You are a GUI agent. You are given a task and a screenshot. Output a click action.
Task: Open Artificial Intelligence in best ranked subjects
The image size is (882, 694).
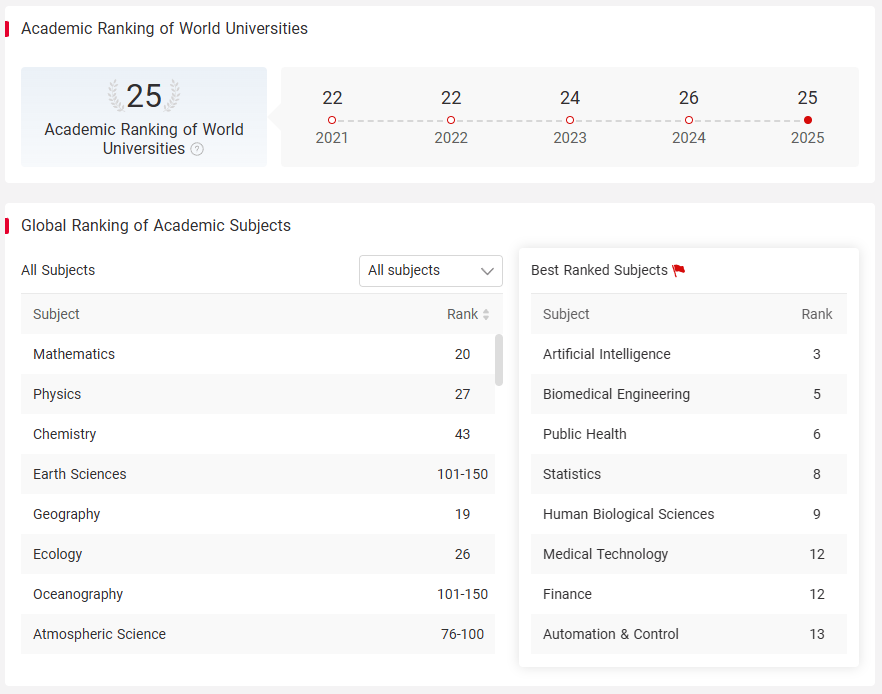point(688,354)
